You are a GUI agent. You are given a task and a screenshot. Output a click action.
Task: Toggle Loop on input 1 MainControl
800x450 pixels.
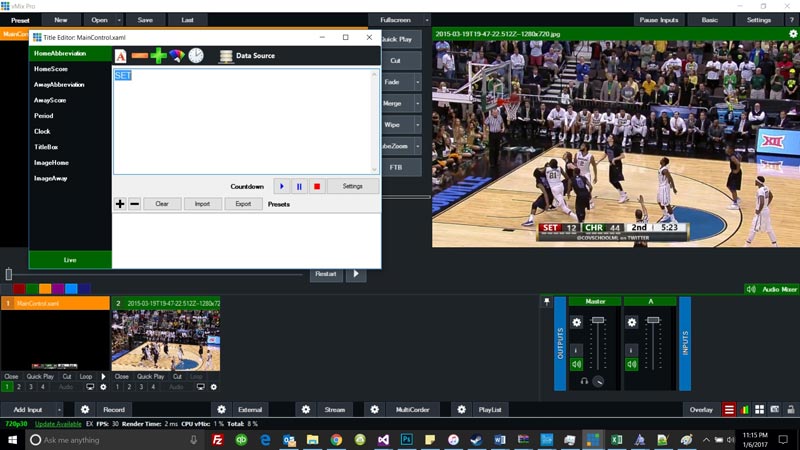[86, 377]
